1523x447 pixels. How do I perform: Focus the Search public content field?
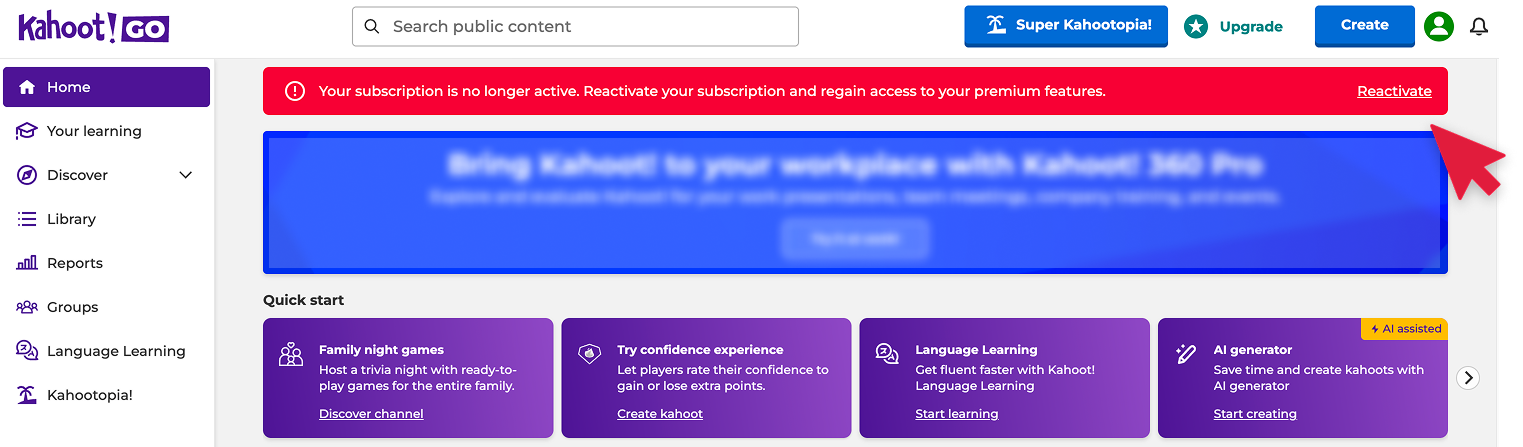click(575, 26)
